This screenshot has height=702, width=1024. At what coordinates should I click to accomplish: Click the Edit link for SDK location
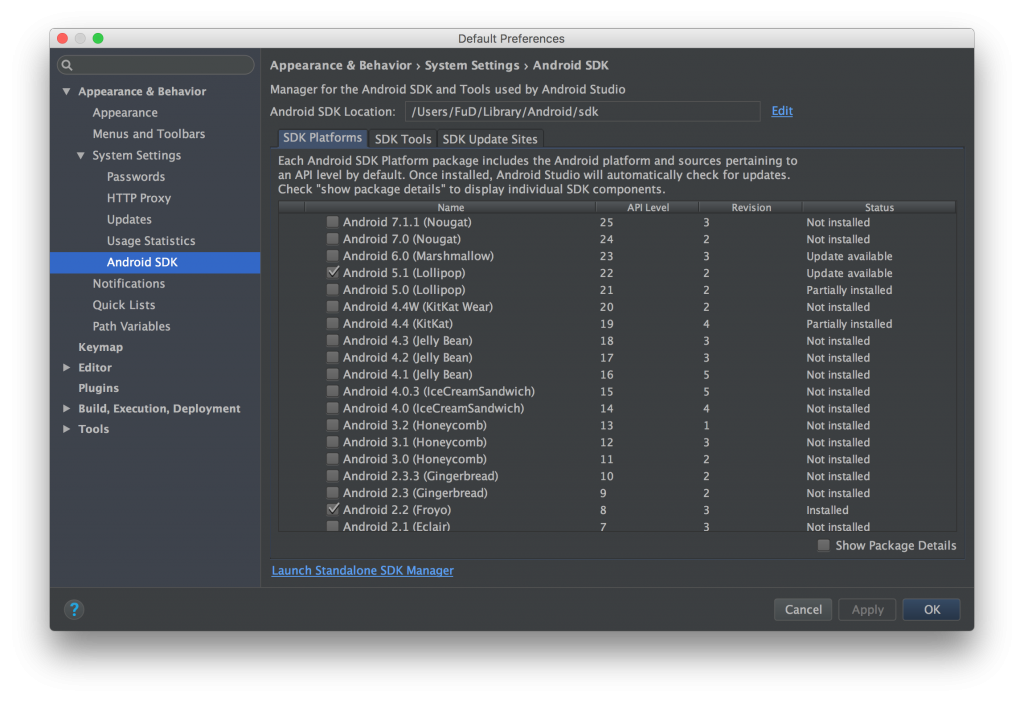[x=782, y=111]
